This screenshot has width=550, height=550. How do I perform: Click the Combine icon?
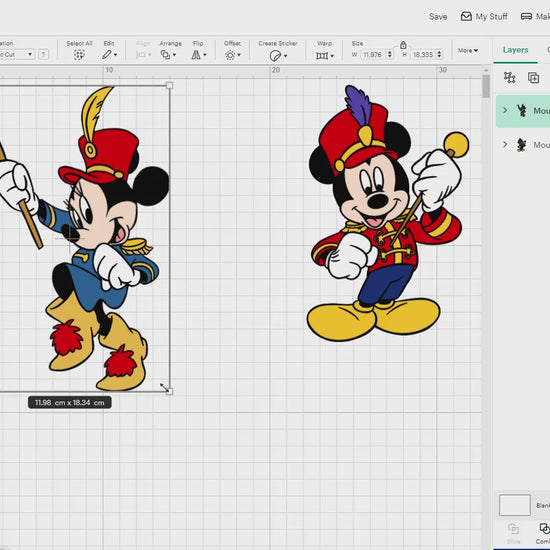545,528
